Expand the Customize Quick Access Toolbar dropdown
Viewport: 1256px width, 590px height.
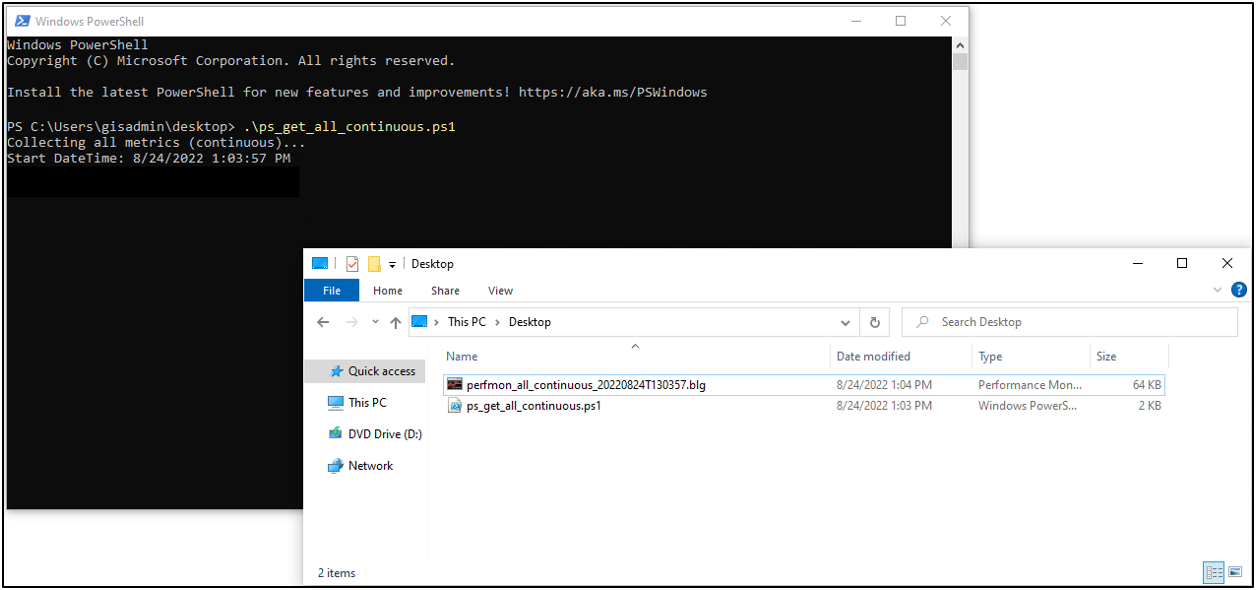(392, 265)
